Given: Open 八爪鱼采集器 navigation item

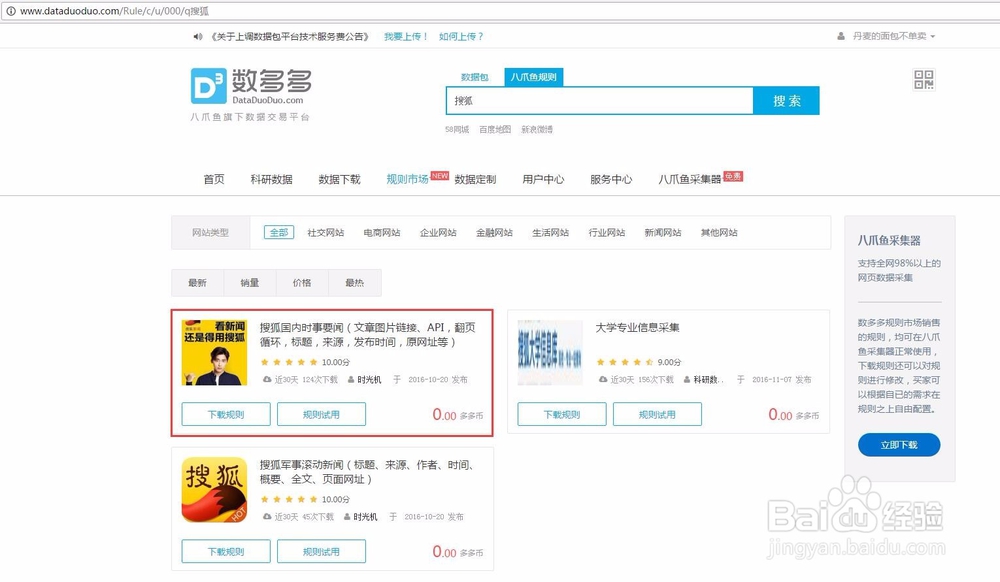Looking at the screenshot, I should [689, 179].
